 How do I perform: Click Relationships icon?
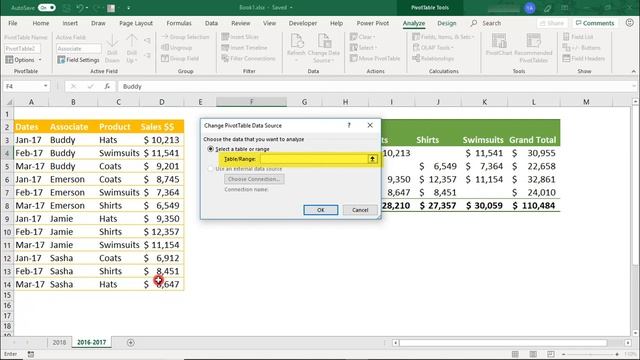point(416,58)
